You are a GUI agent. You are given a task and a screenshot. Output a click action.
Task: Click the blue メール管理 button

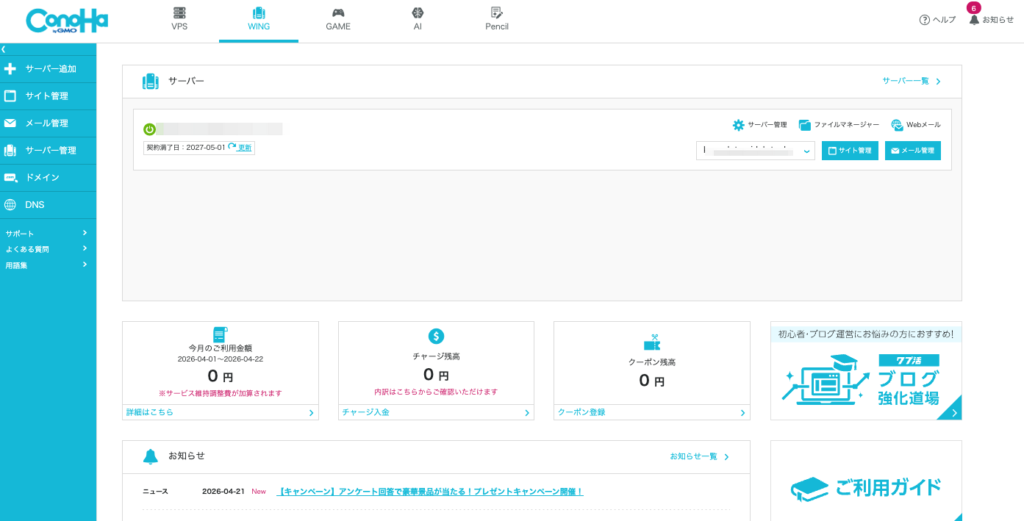click(913, 151)
